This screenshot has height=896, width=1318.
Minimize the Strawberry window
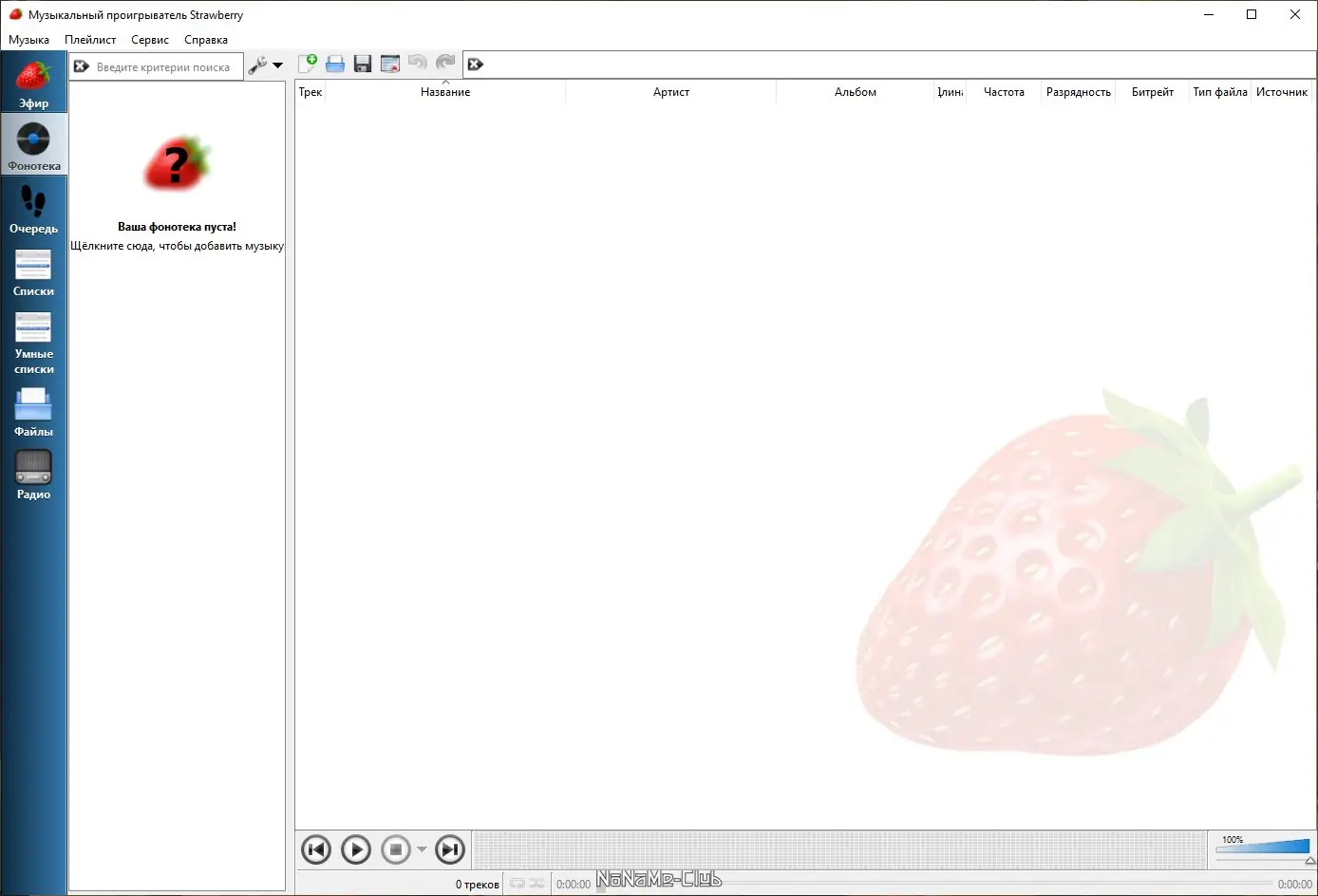(x=1209, y=14)
